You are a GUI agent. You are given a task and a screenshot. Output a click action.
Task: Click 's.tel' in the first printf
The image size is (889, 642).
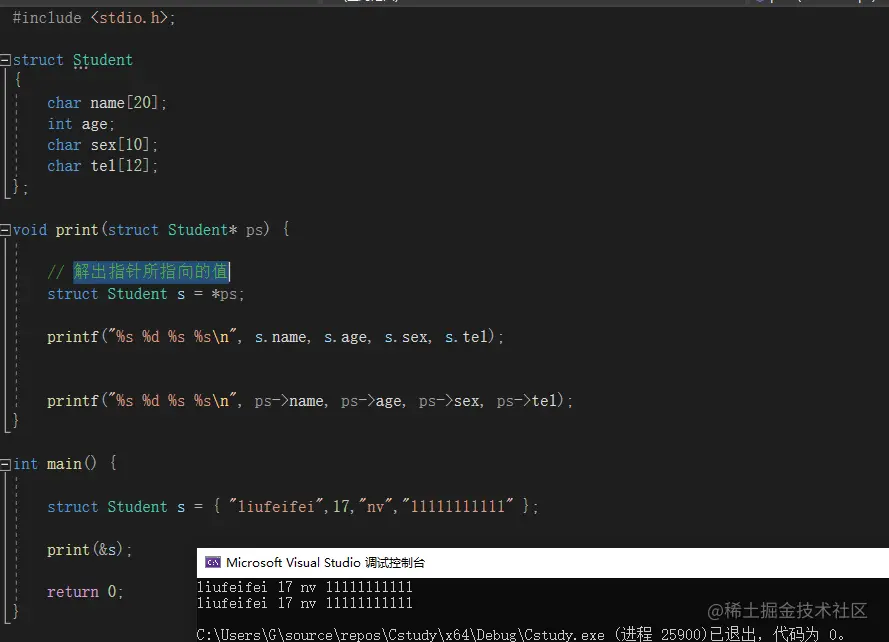click(467, 337)
